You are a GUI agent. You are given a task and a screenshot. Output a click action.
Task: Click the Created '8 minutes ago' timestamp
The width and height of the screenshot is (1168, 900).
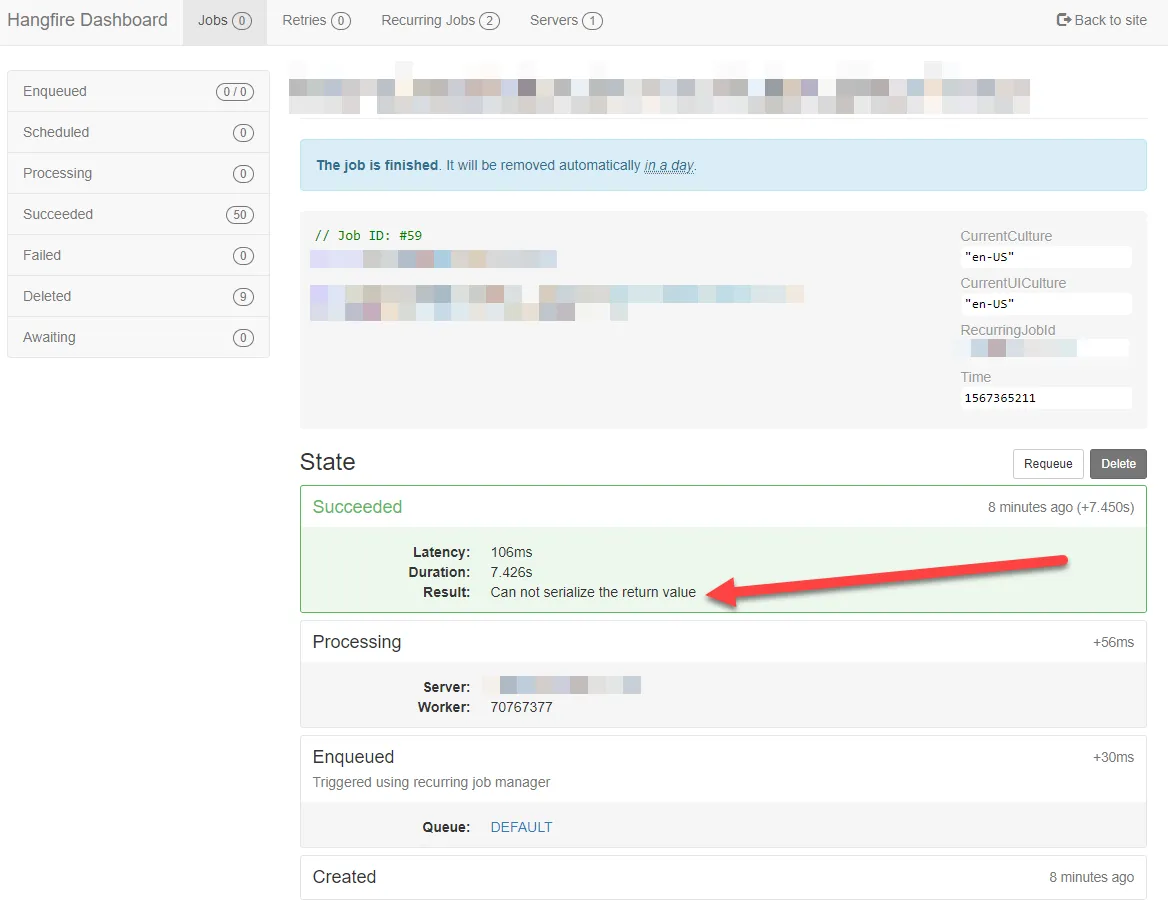(x=1091, y=878)
